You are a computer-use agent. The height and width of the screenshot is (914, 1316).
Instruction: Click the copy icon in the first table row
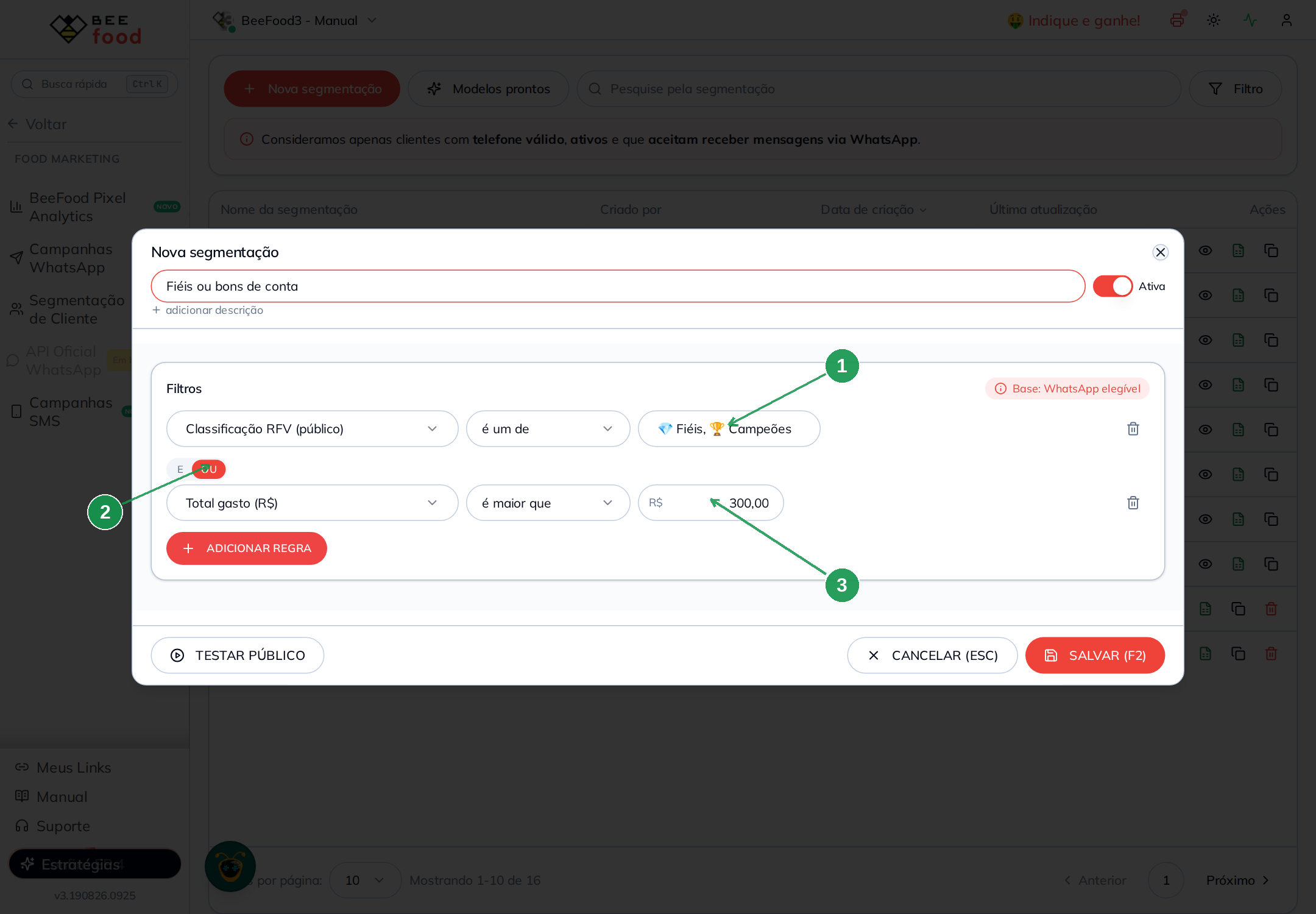pos(1271,250)
